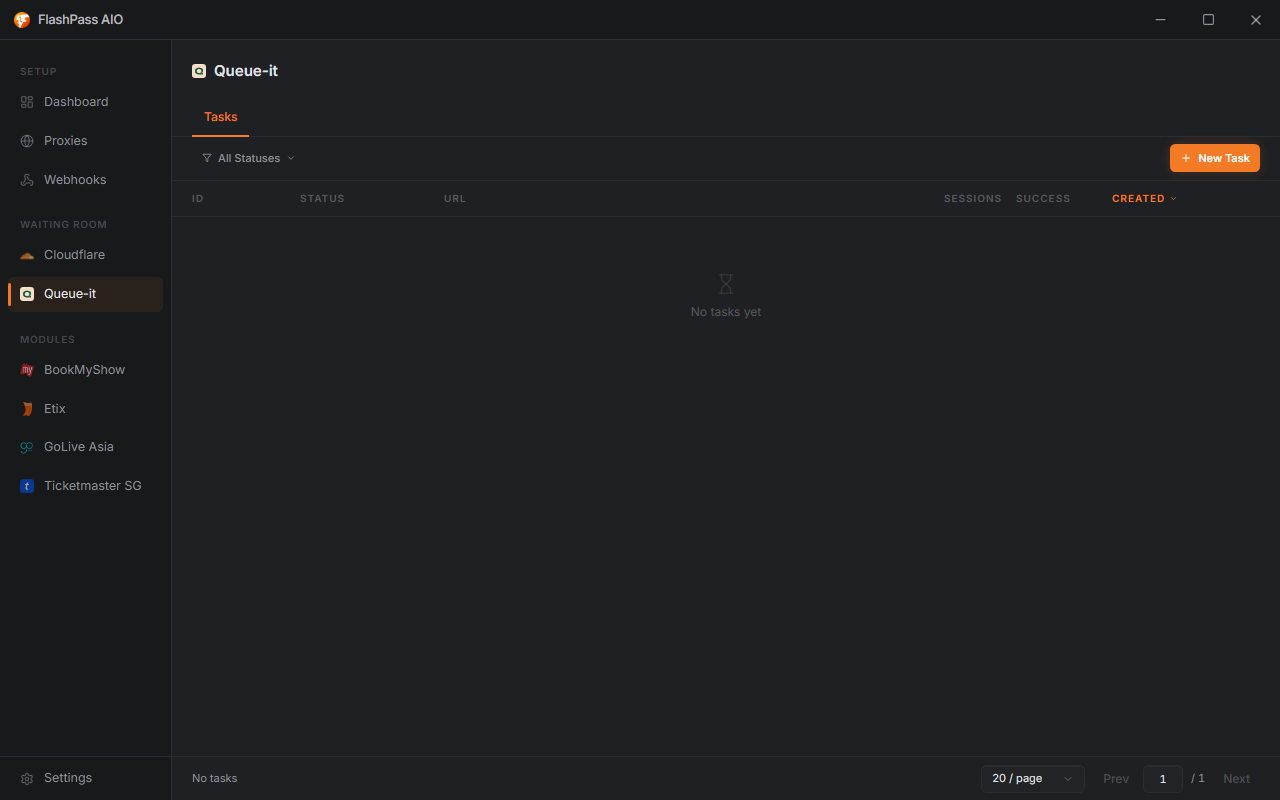This screenshot has width=1280, height=800.
Task: Open the GoLive Asia module
Action: (x=85, y=447)
